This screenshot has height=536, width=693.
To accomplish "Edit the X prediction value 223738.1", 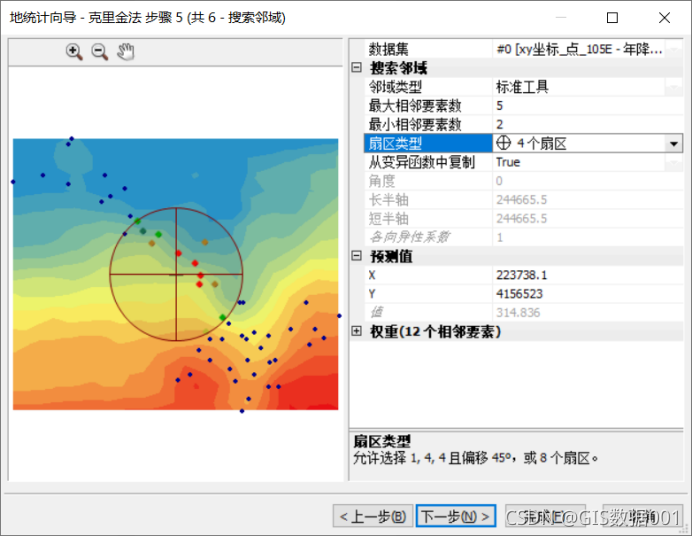I will 587,275.
